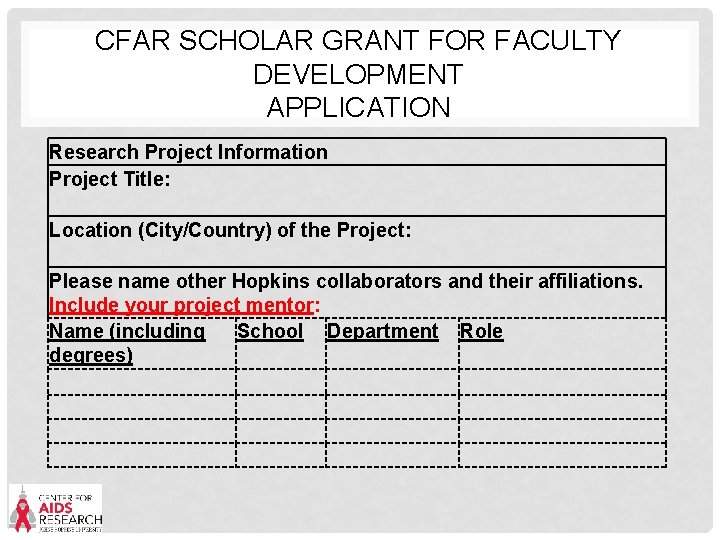Click the Hopkins collaborators instruction text
The width and height of the screenshot is (720, 540).
tap(346, 280)
